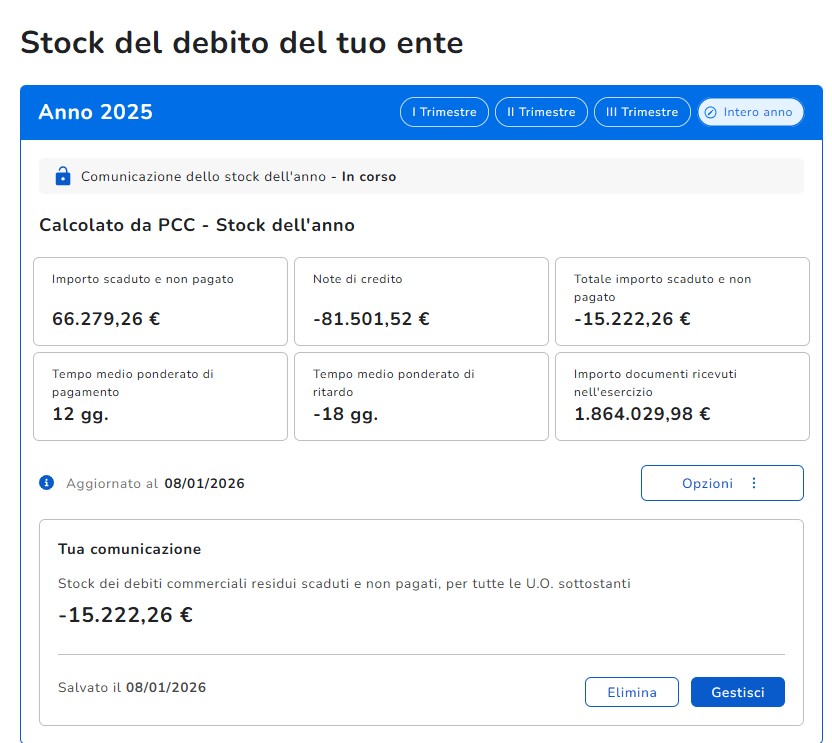Image resolution: width=832 pixels, height=743 pixels.
Task: Click Totale importo scaduto e non pagato card
Action: pyautogui.click(x=682, y=301)
